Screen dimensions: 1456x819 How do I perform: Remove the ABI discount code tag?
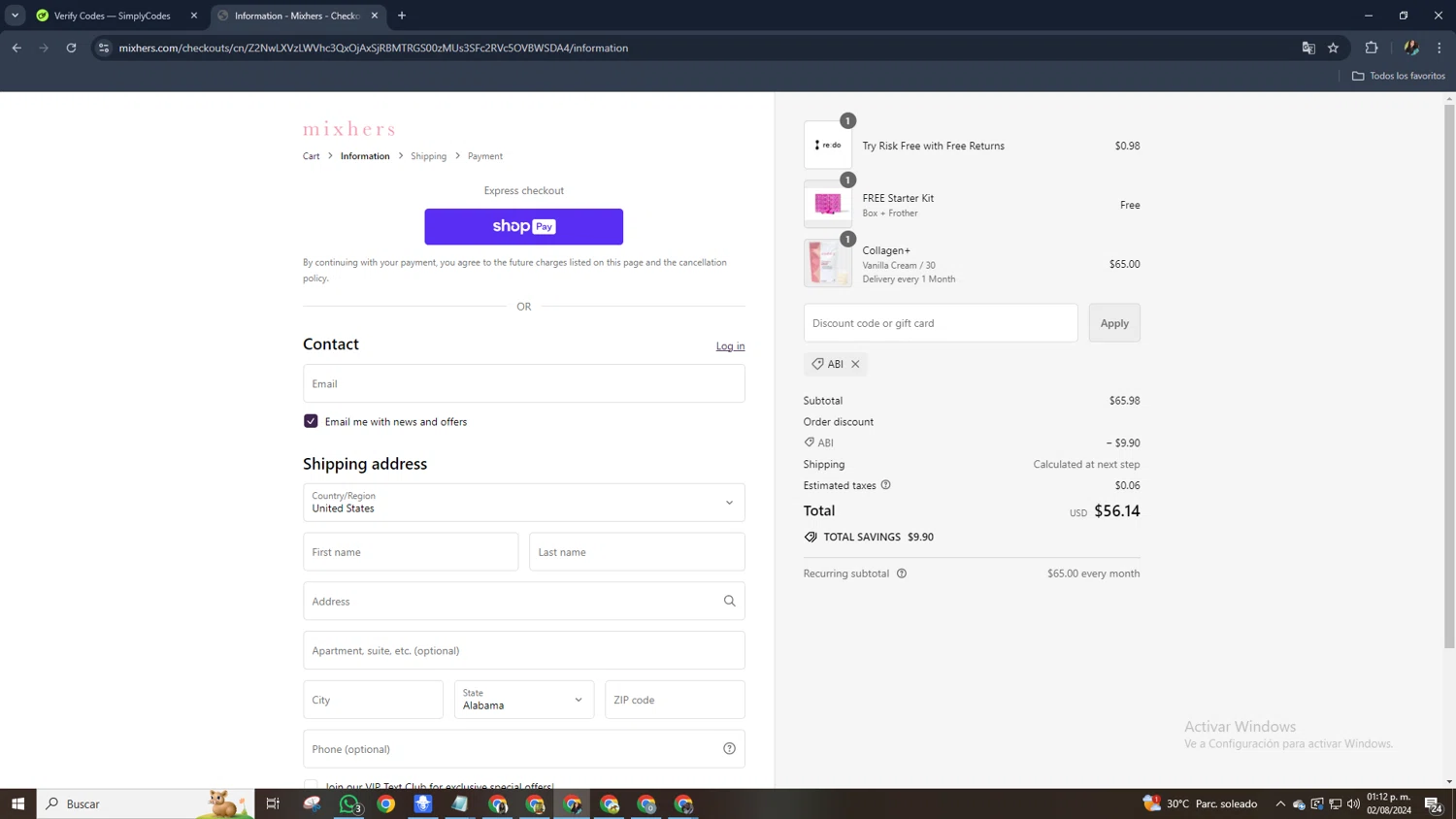pos(855,364)
